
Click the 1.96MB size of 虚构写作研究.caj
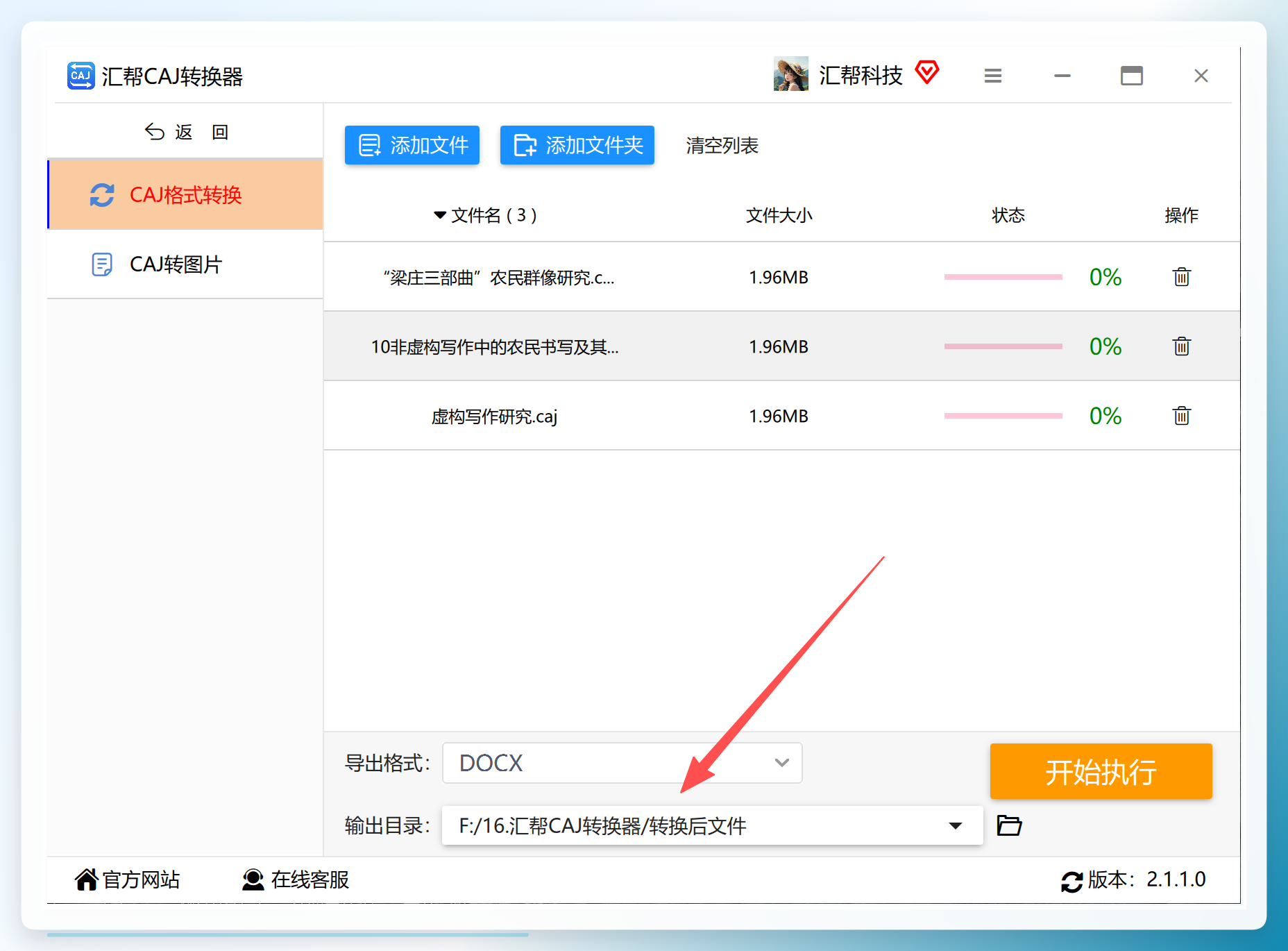click(779, 416)
